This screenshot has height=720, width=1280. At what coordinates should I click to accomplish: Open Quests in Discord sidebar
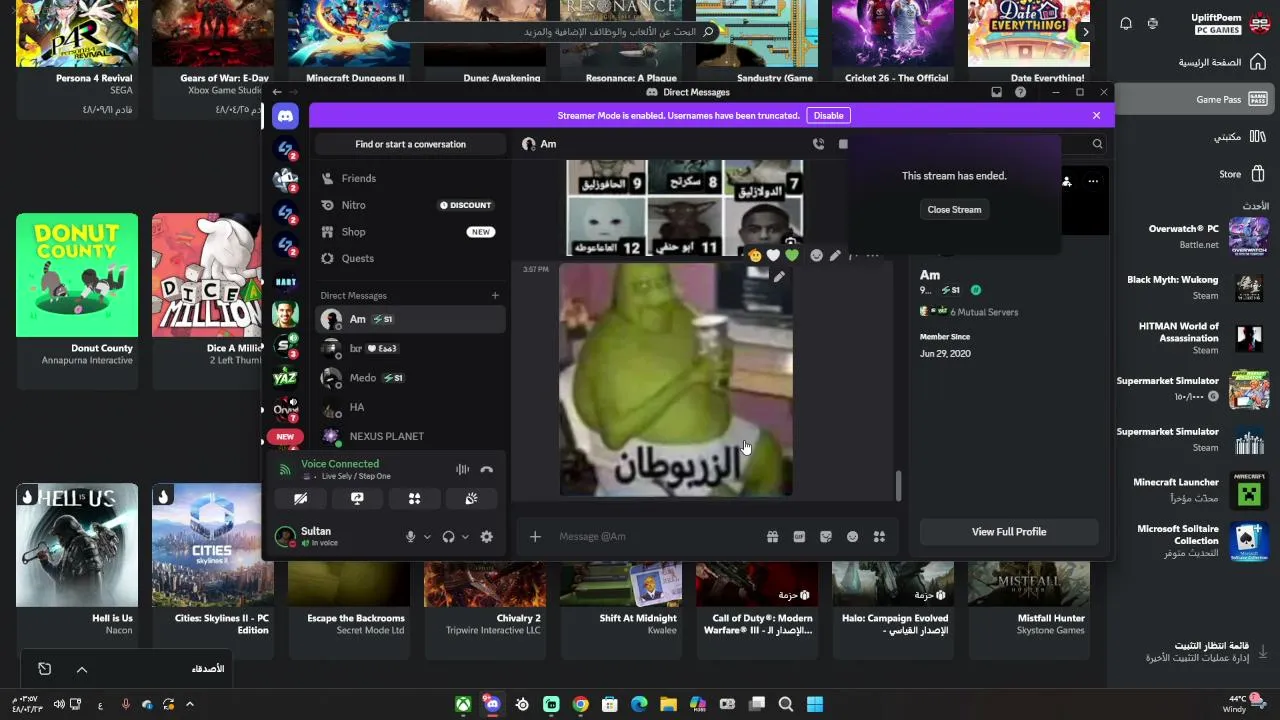pos(410,258)
